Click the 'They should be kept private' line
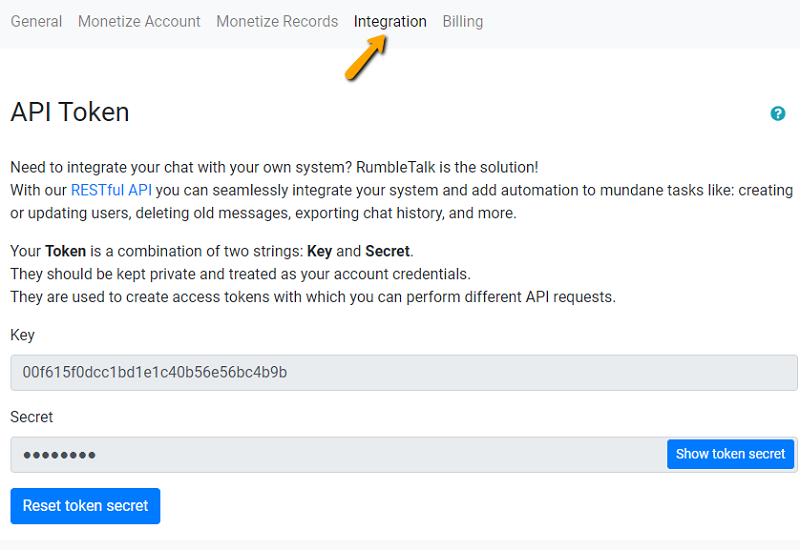Image resolution: width=800 pixels, height=550 pixels. click(240, 274)
